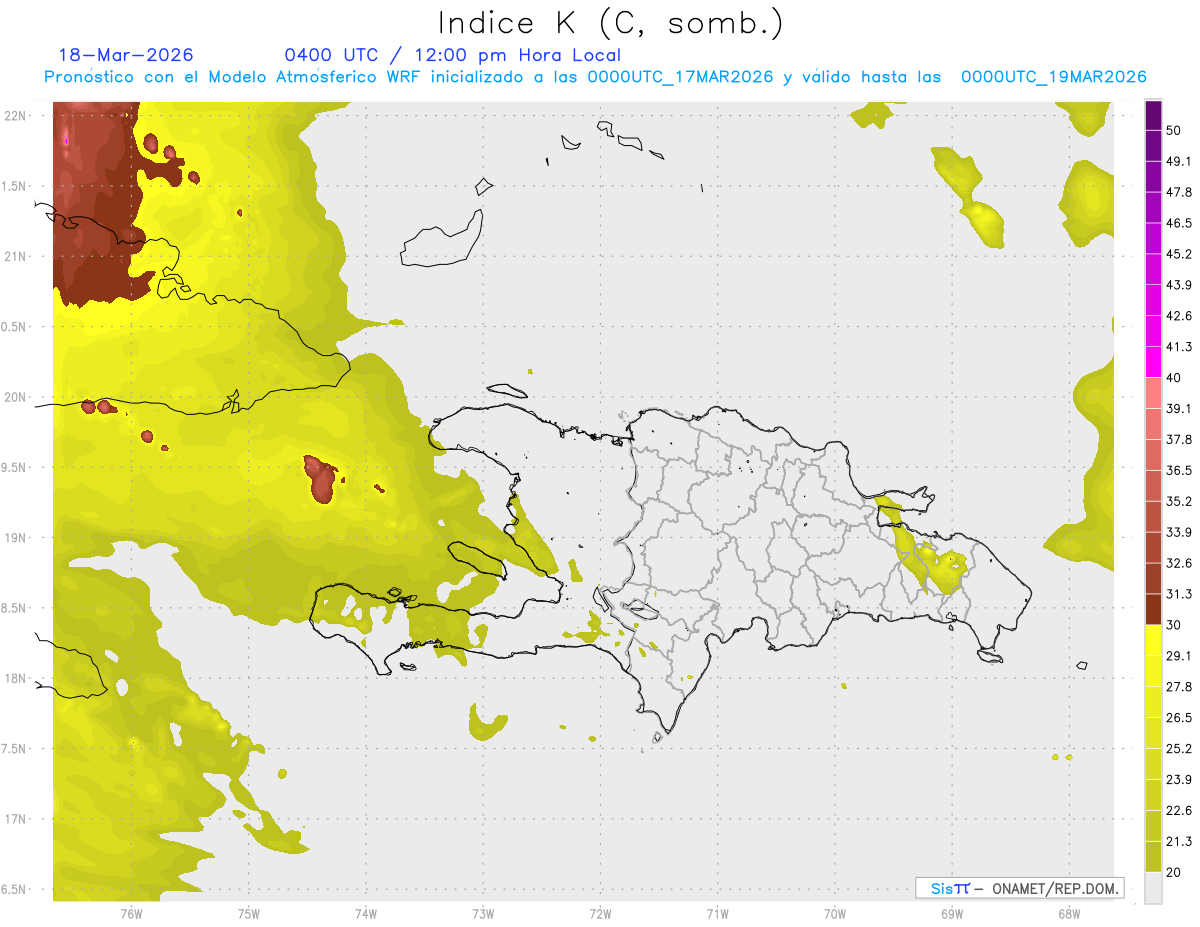Click the legend value '20'
1200x927 pixels.
1174,872
